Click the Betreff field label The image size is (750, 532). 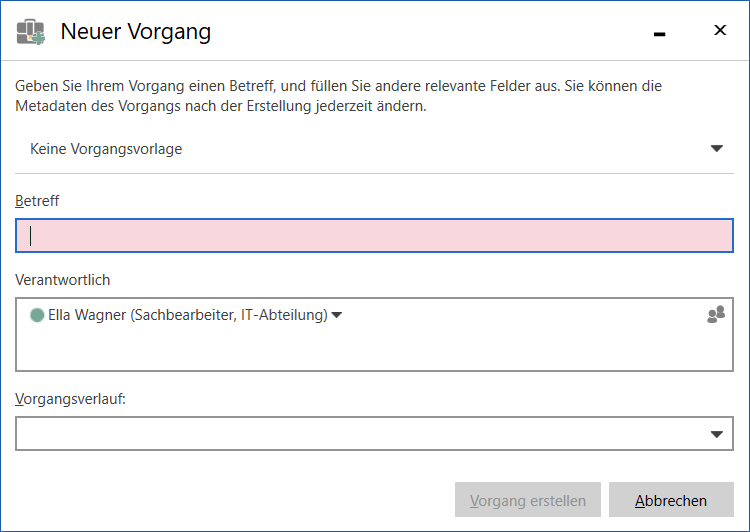tap(37, 201)
